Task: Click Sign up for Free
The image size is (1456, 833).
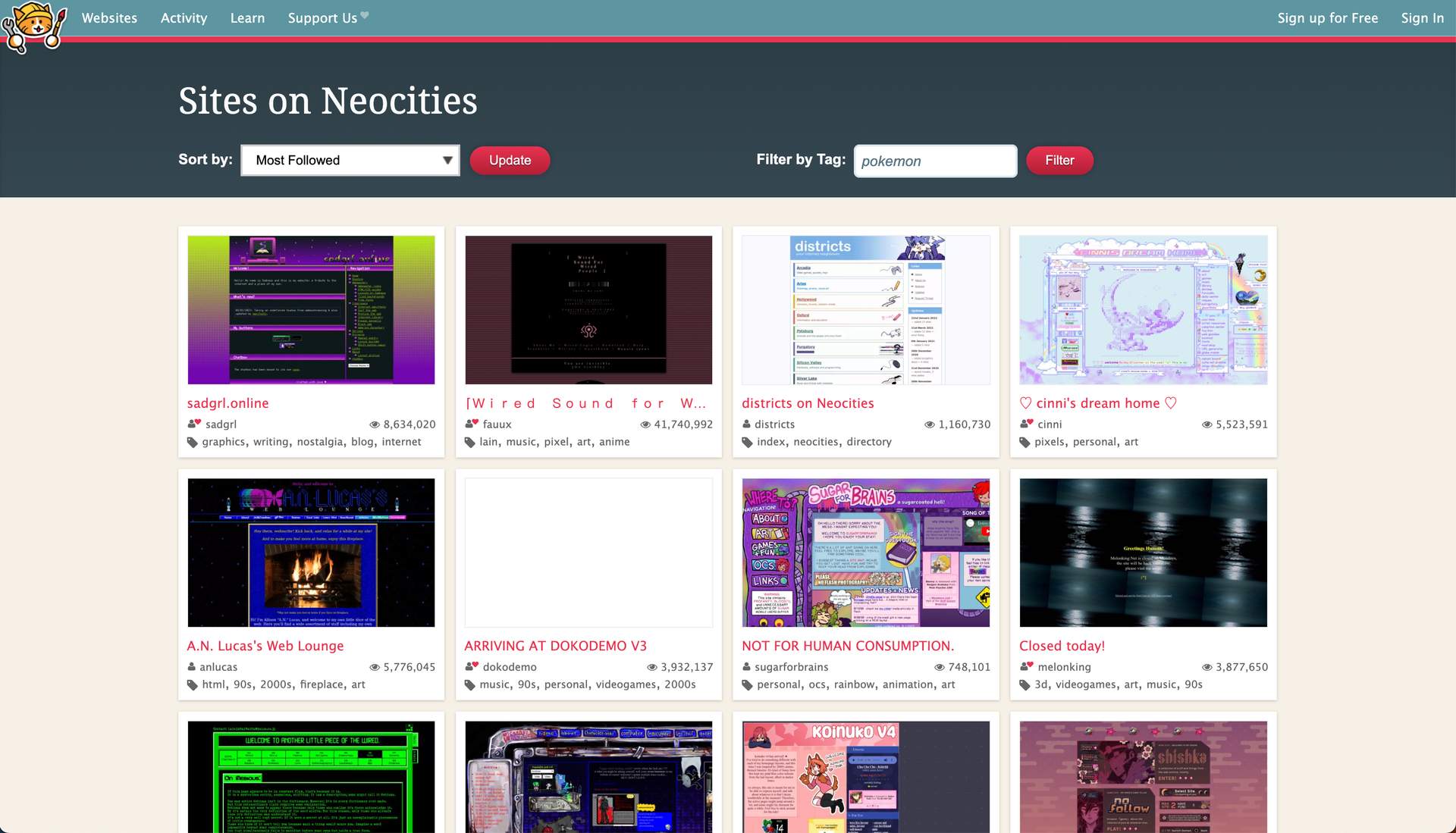Action: (1327, 17)
